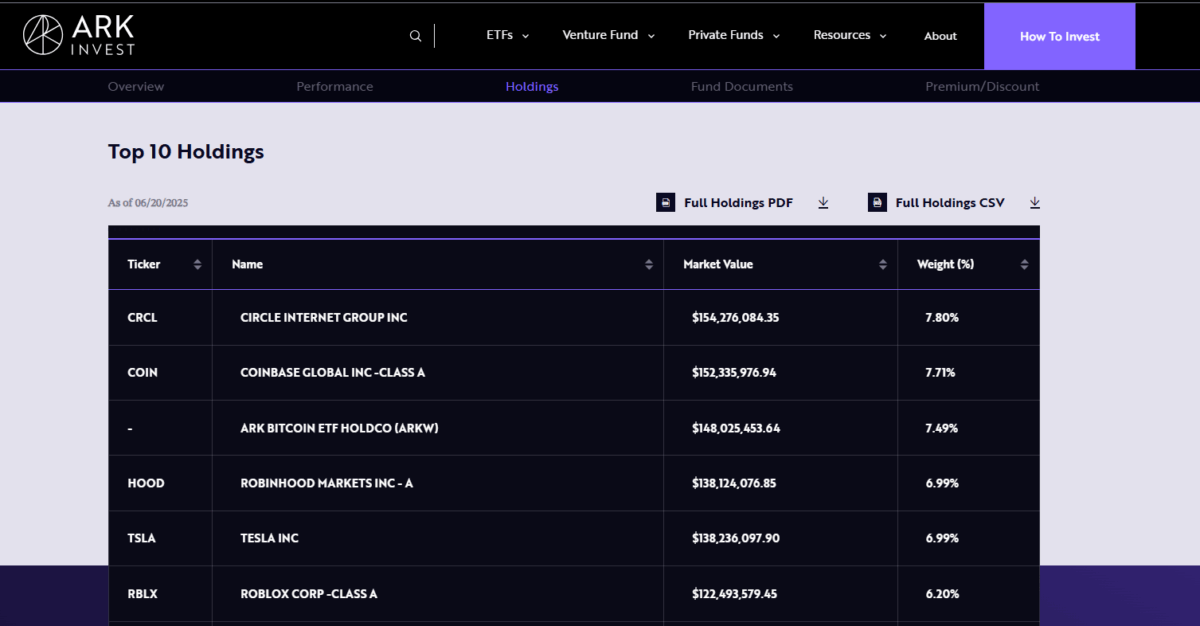Click the ARK Invest logo
Image resolution: width=1200 pixels, height=626 pixels.
tap(79, 35)
